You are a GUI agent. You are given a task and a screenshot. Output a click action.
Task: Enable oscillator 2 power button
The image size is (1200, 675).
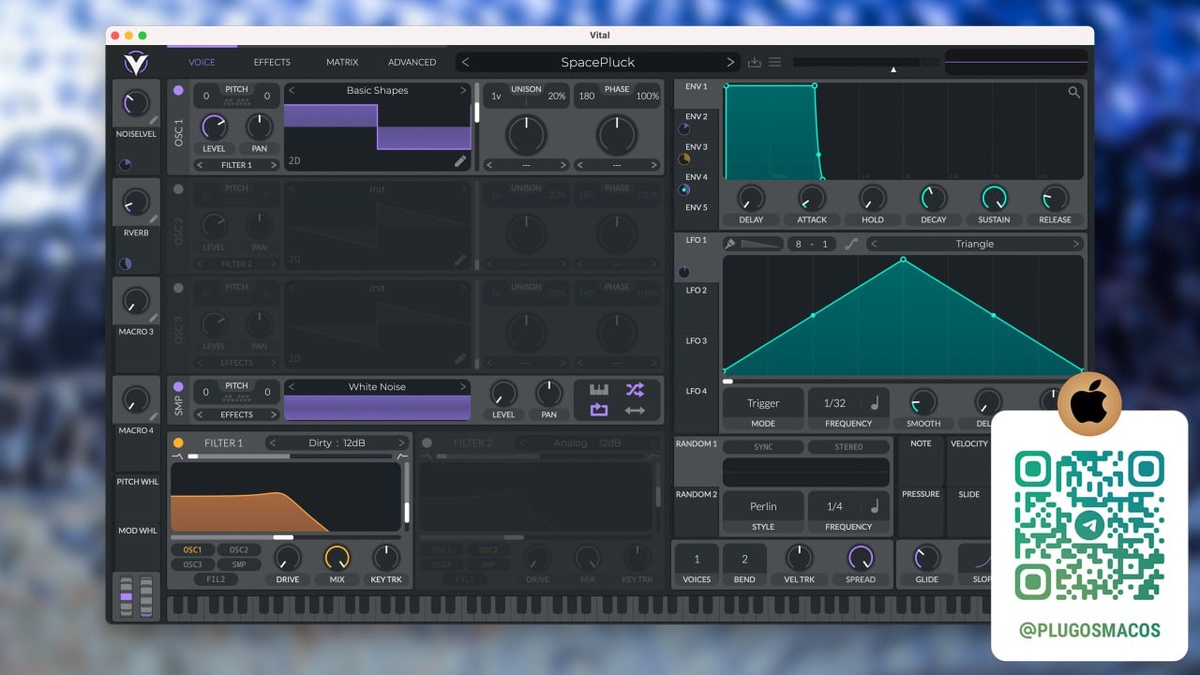coord(178,189)
